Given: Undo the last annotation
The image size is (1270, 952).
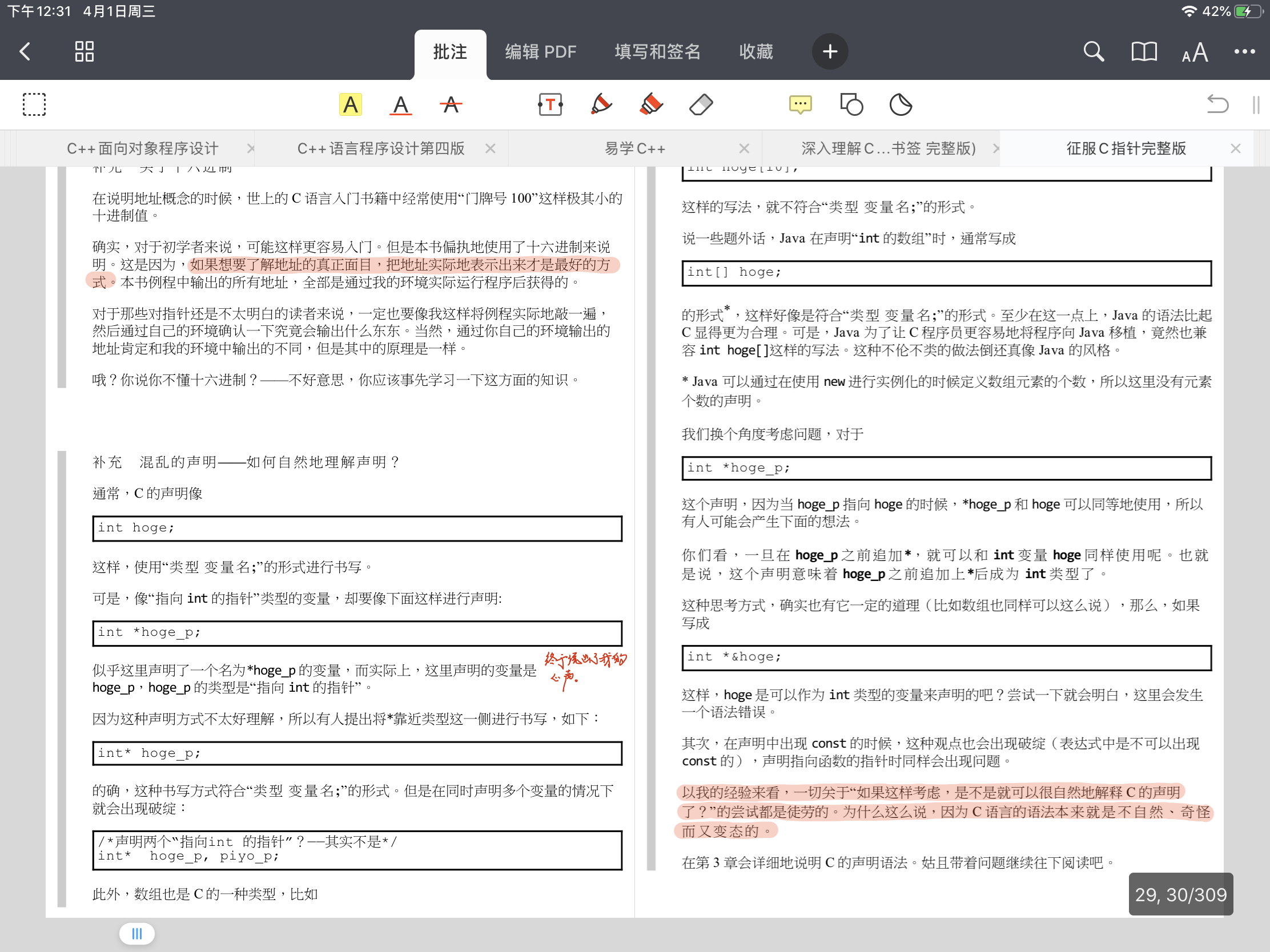Looking at the screenshot, I should tap(1217, 105).
